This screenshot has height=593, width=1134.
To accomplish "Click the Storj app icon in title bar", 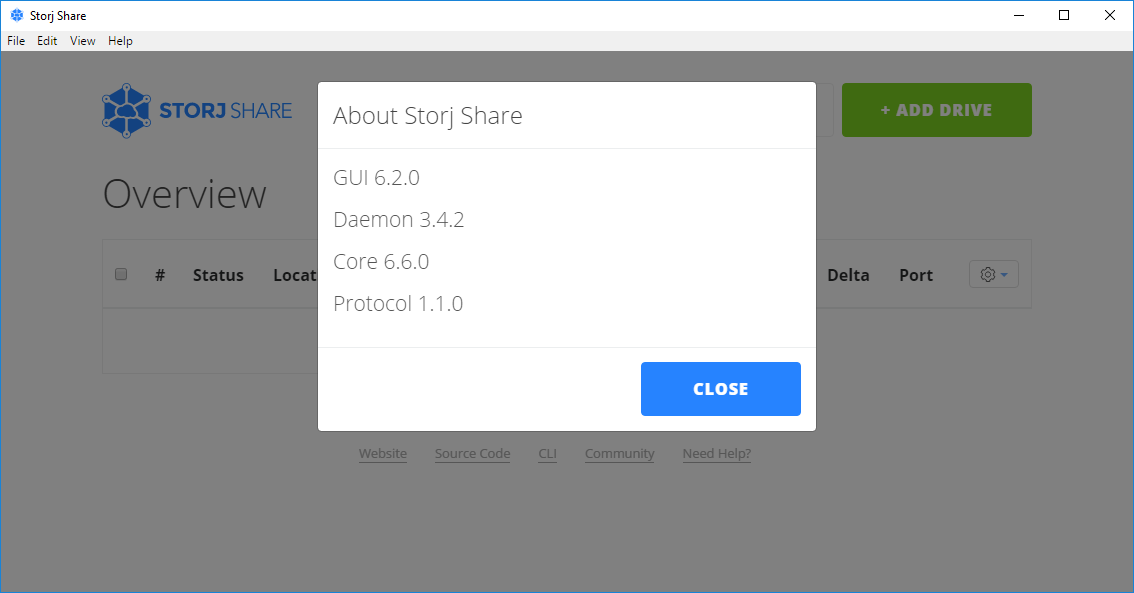I will click(15, 15).
